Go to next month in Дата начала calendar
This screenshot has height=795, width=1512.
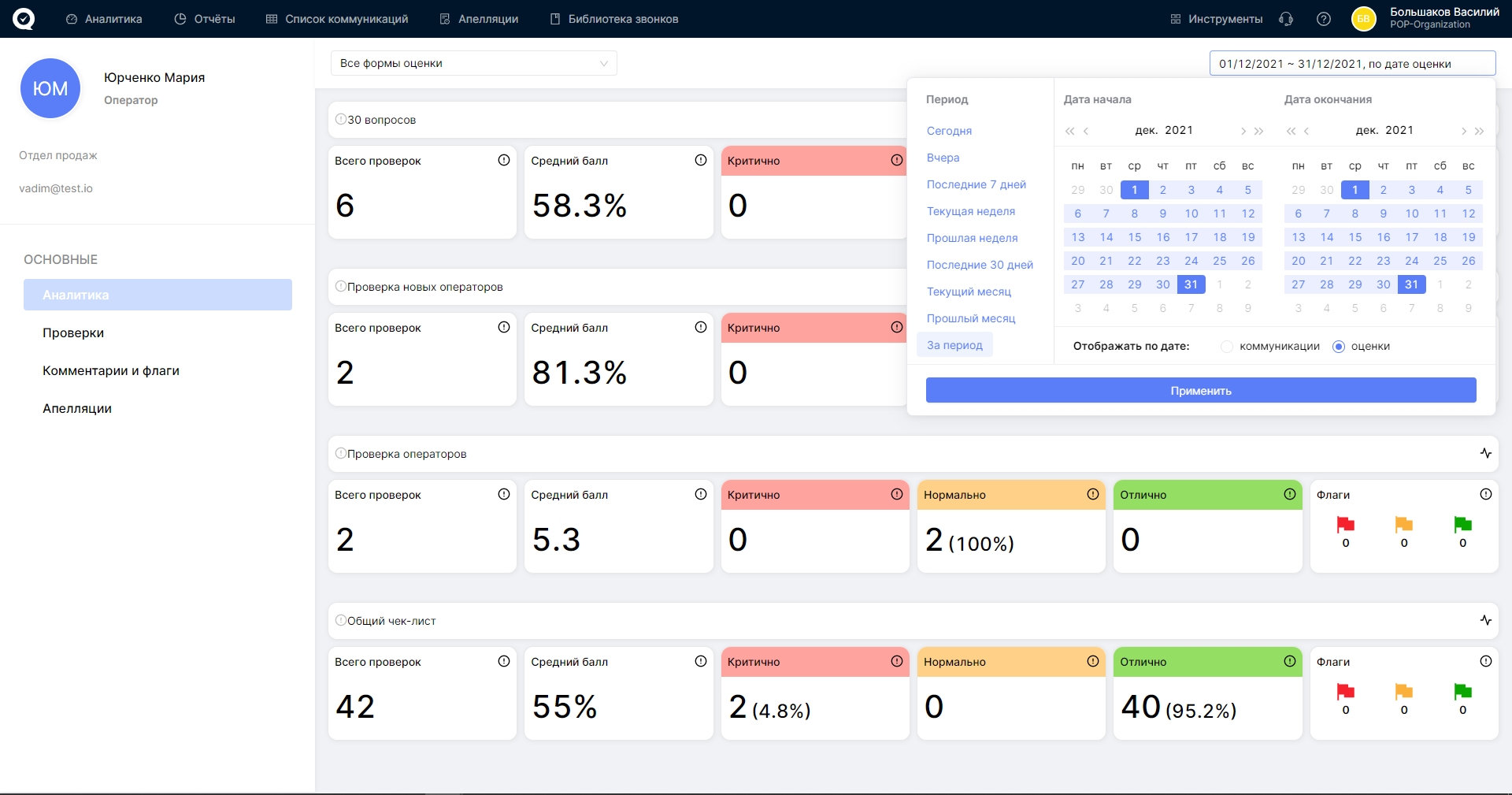[1243, 132]
